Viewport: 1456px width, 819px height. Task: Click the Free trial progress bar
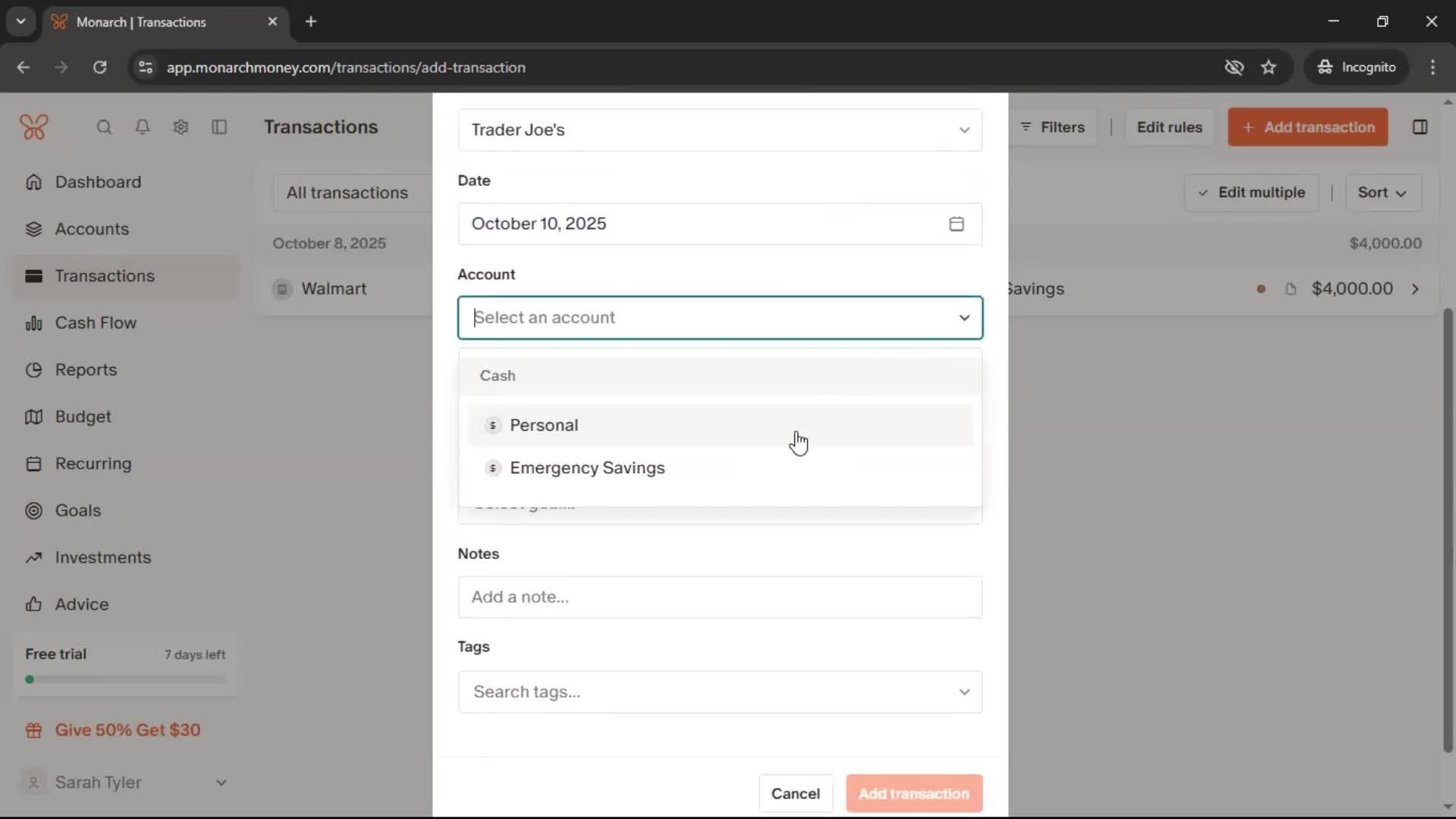(x=126, y=679)
